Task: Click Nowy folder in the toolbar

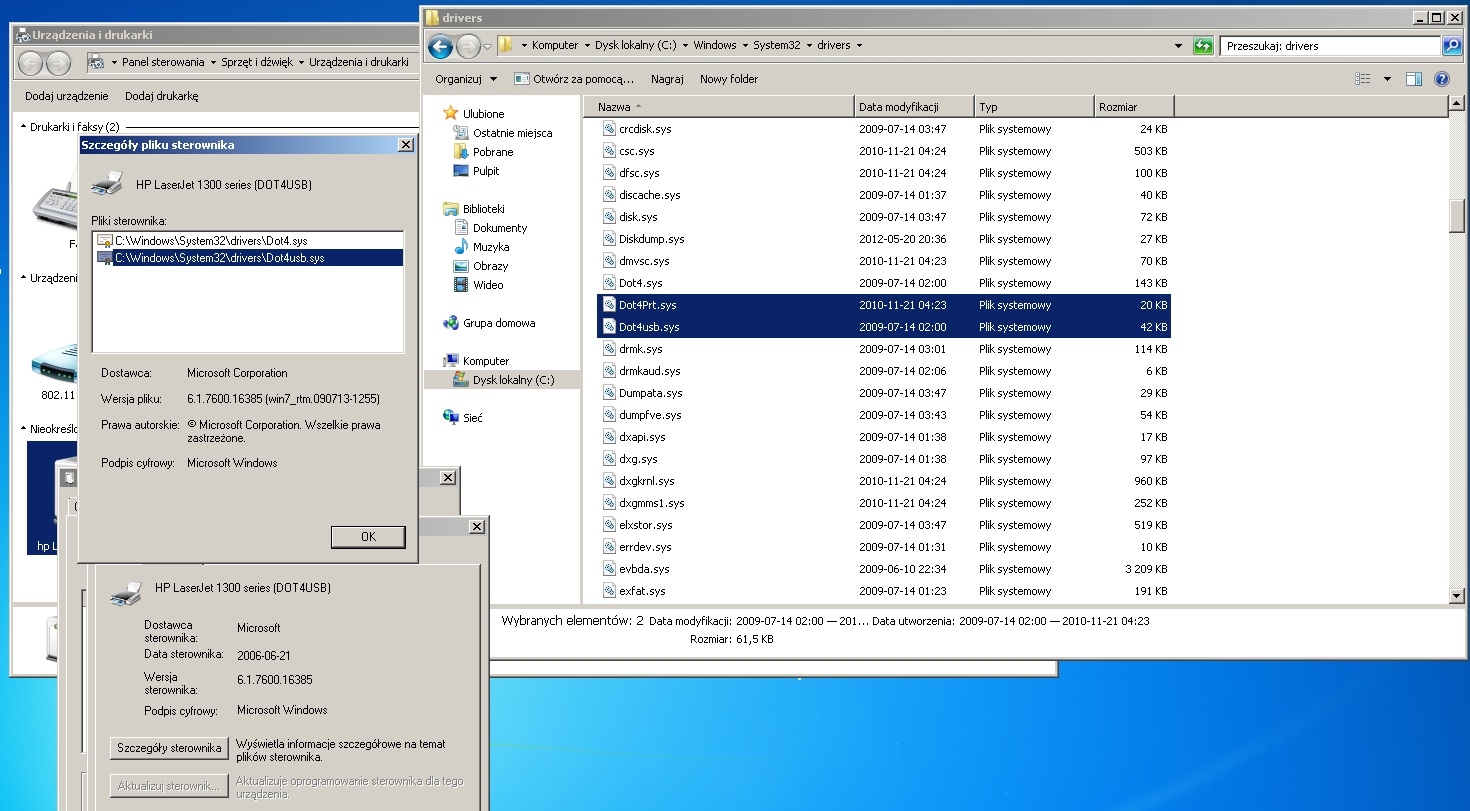Action: pos(728,79)
